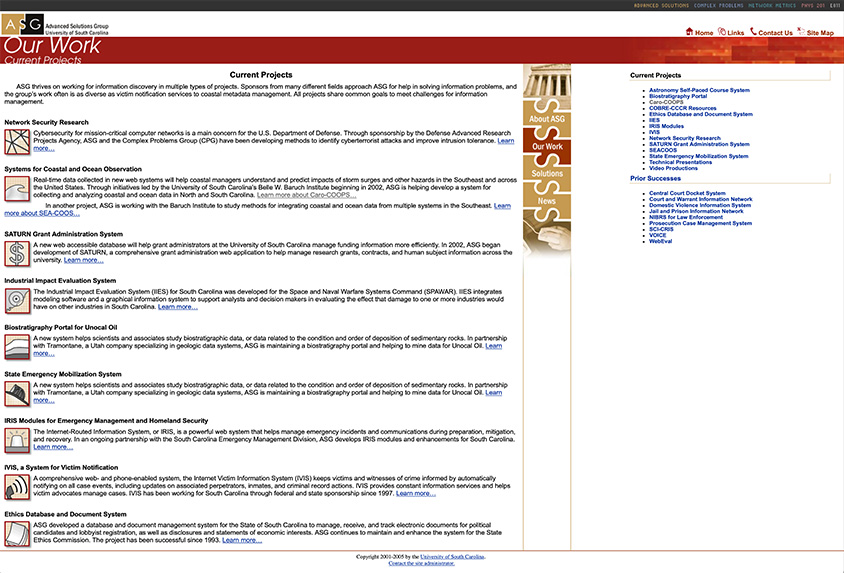Open NIBRS for Law Enforcement link
This screenshot has width=844, height=573.
click(x=686, y=217)
